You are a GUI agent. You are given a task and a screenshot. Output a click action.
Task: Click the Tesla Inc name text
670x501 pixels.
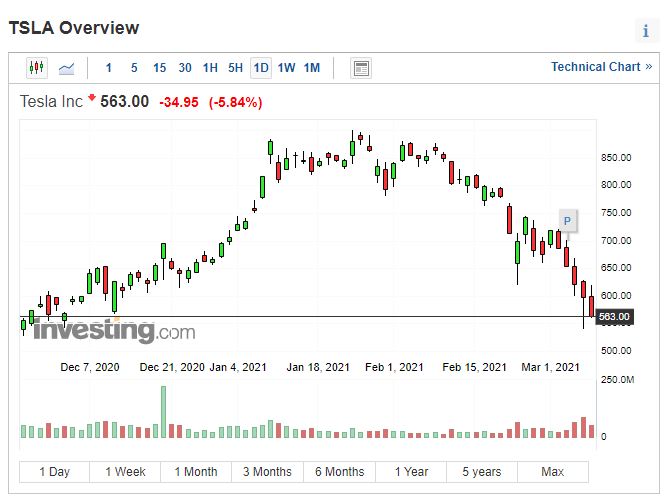tap(51, 102)
